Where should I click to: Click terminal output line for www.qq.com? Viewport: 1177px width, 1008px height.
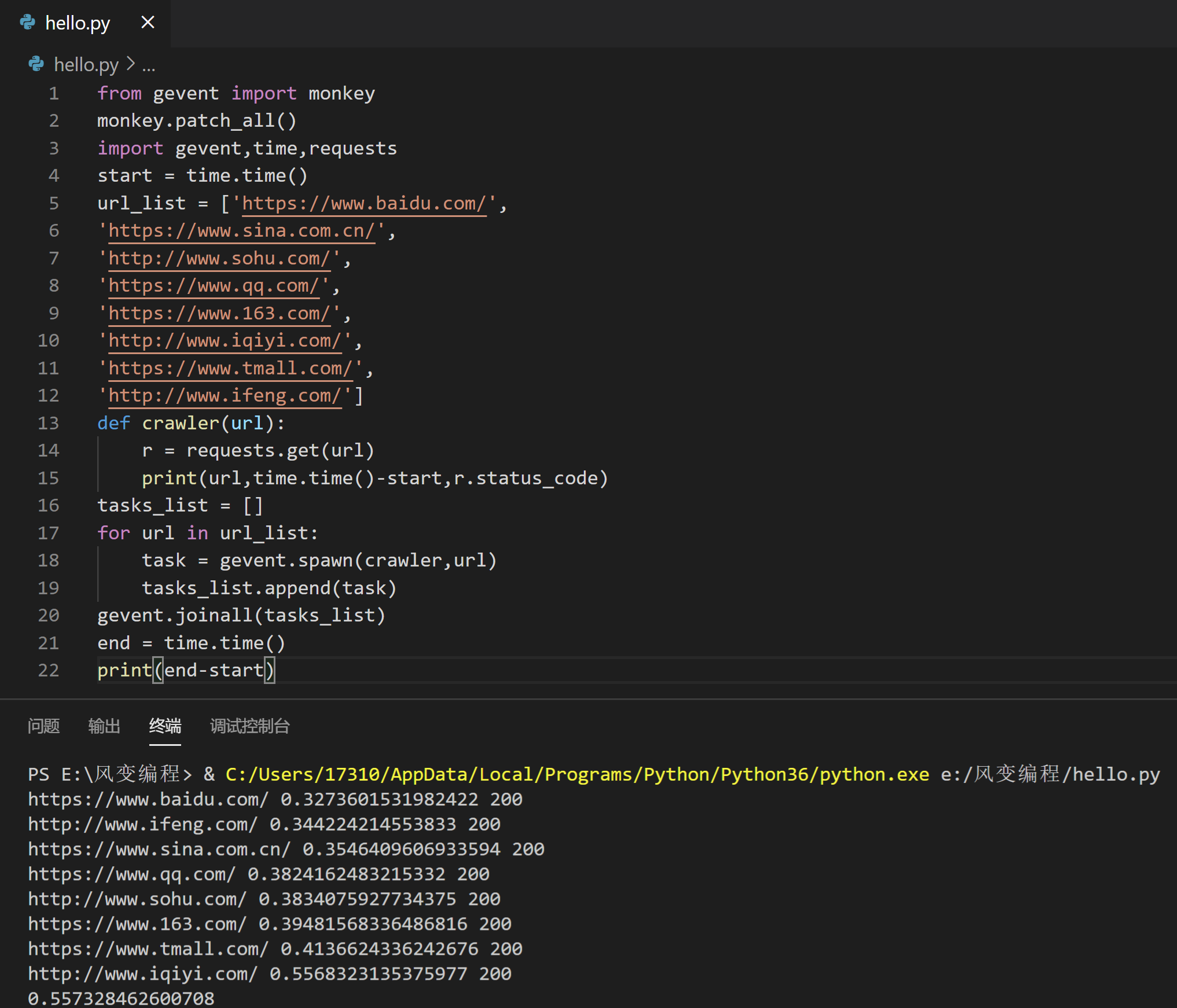pyautogui.click(x=259, y=874)
